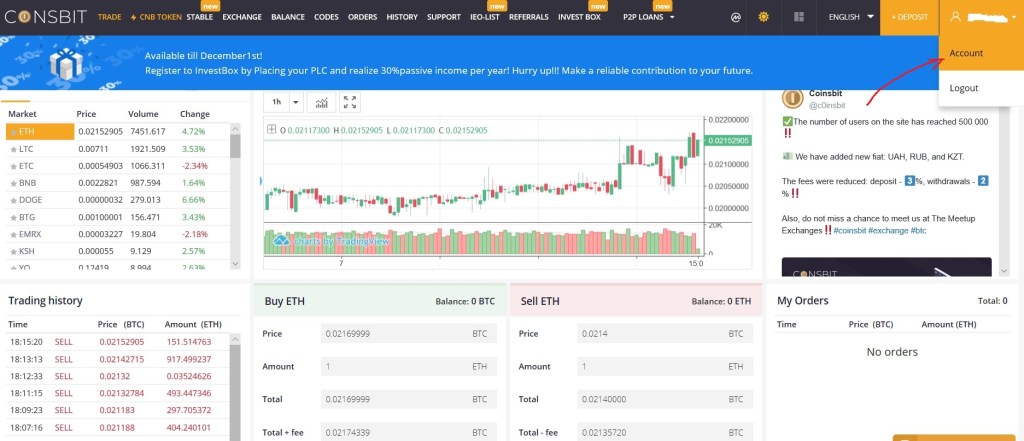Click the Coinsbit Twitter avatar
The image size is (1024, 441).
point(793,98)
